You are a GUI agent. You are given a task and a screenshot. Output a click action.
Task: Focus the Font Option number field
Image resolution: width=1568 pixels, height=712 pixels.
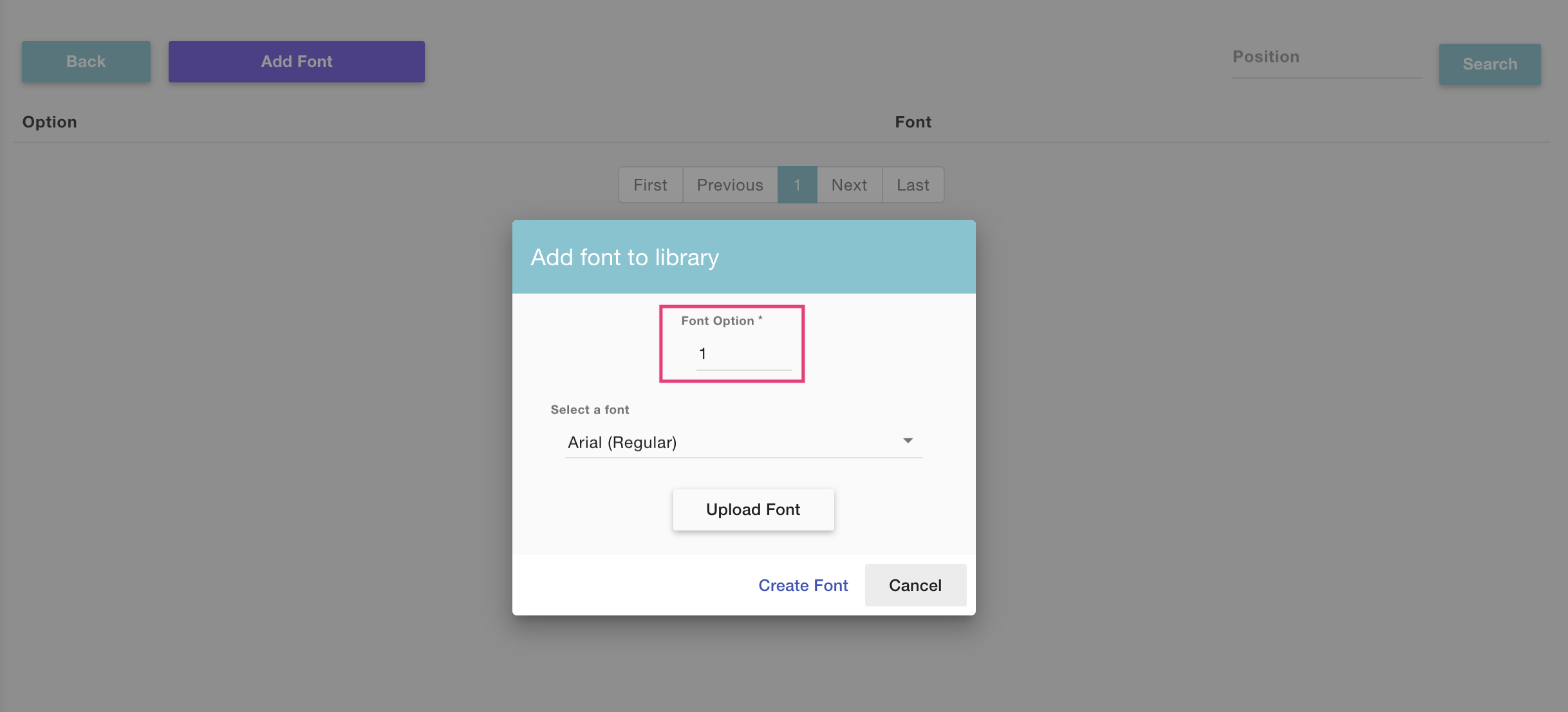(x=743, y=354)
